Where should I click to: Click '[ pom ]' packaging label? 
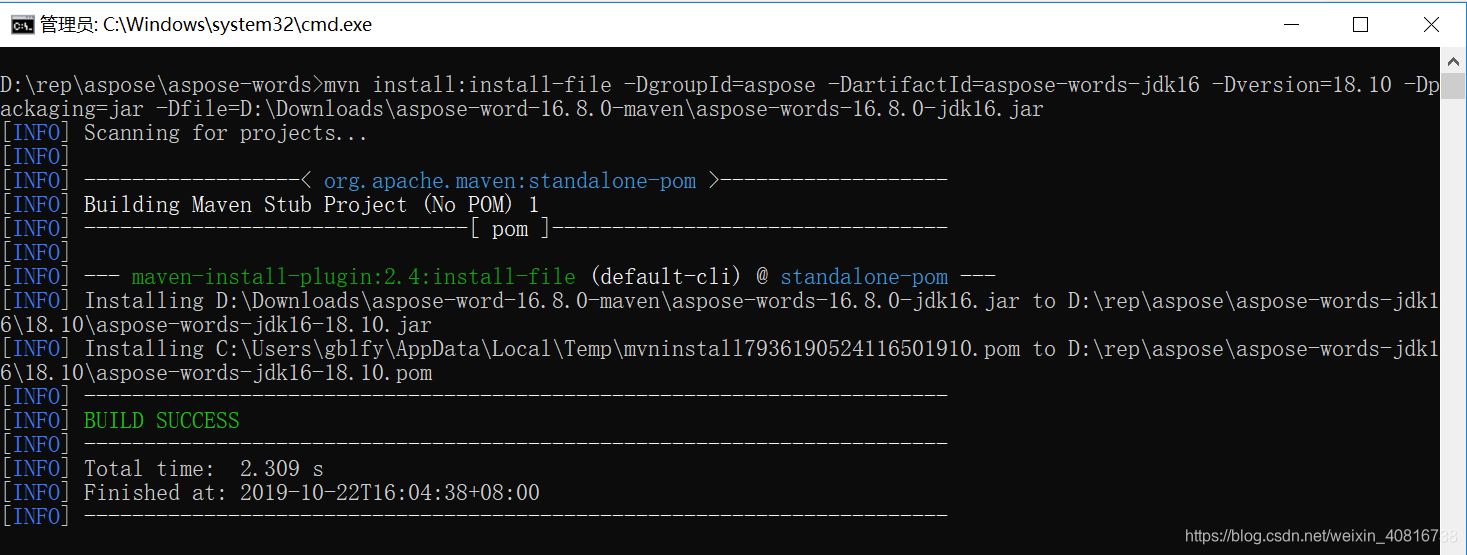[510, 229]
